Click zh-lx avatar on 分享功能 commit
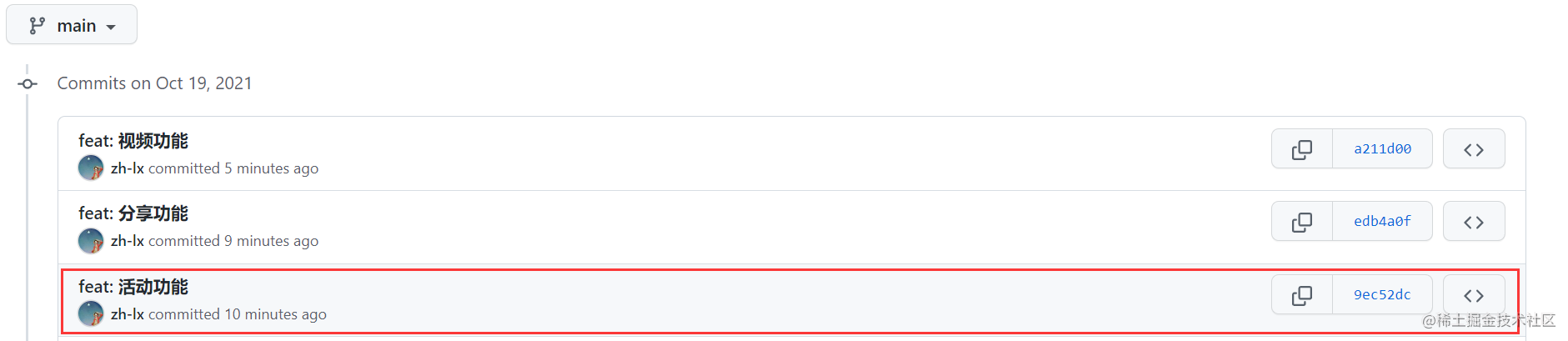Screen dimensions: 1568x341 click(91, 241)
